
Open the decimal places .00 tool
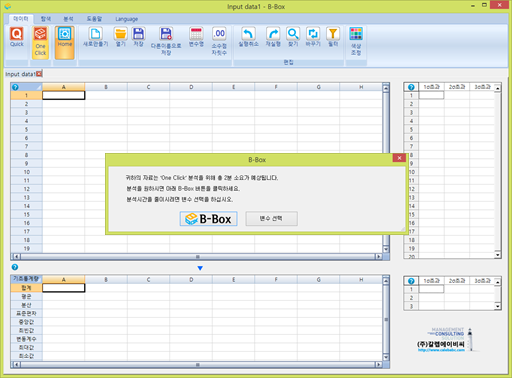[219, 41]
